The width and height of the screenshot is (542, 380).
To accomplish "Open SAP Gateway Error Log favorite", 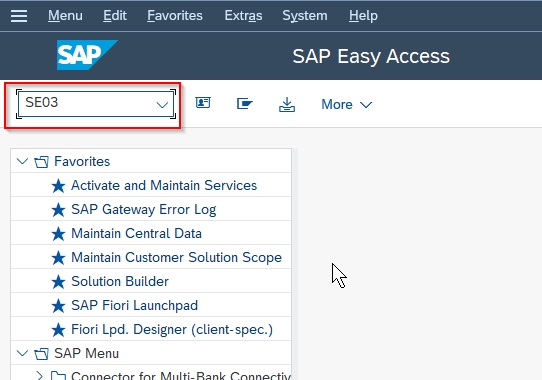I will (x=143, y=210).
